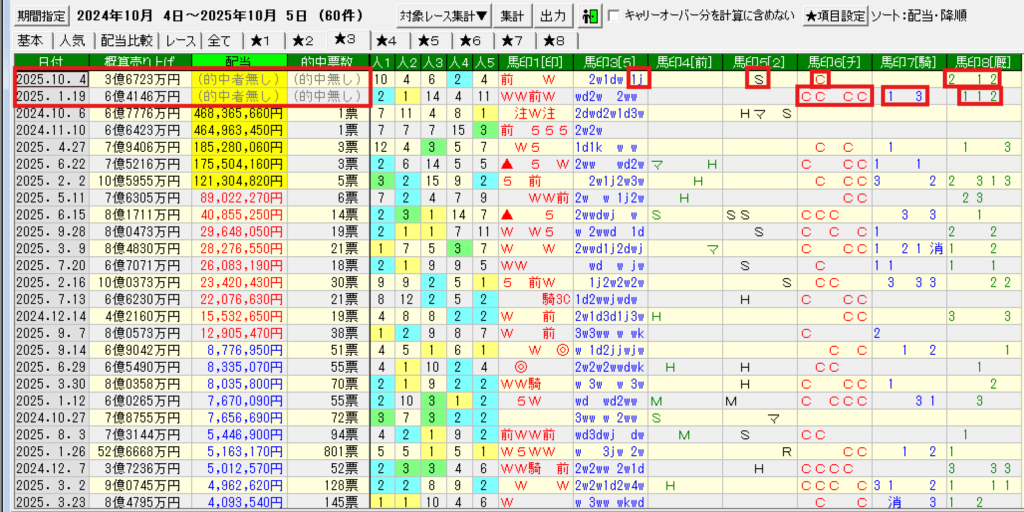Image resolution: width=1024 pixels, height=512 pixels.
Task: Open the 対象レース集計▼ dropdown
Action: [443, 16]
